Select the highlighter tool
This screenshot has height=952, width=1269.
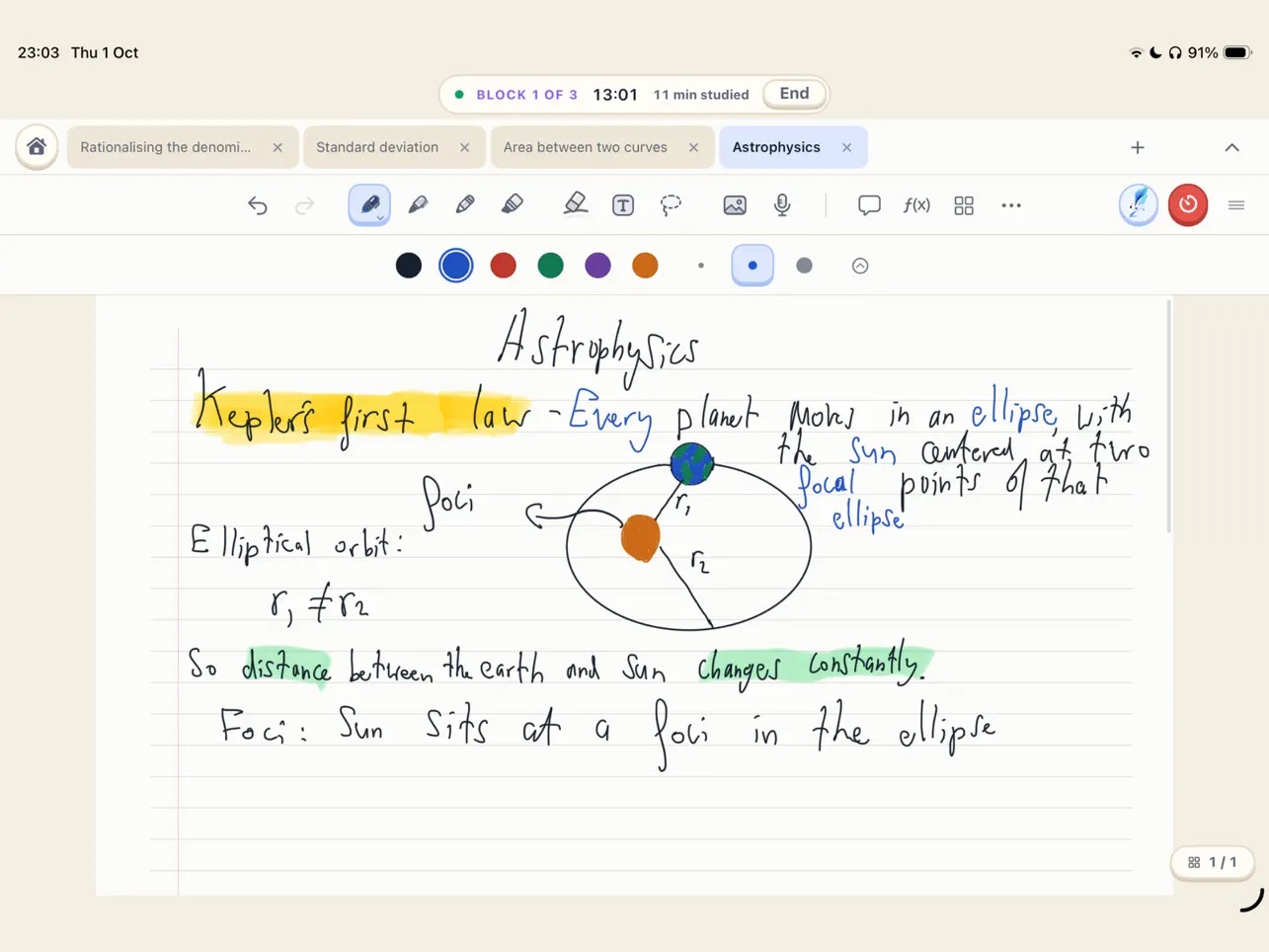point(513,205)
